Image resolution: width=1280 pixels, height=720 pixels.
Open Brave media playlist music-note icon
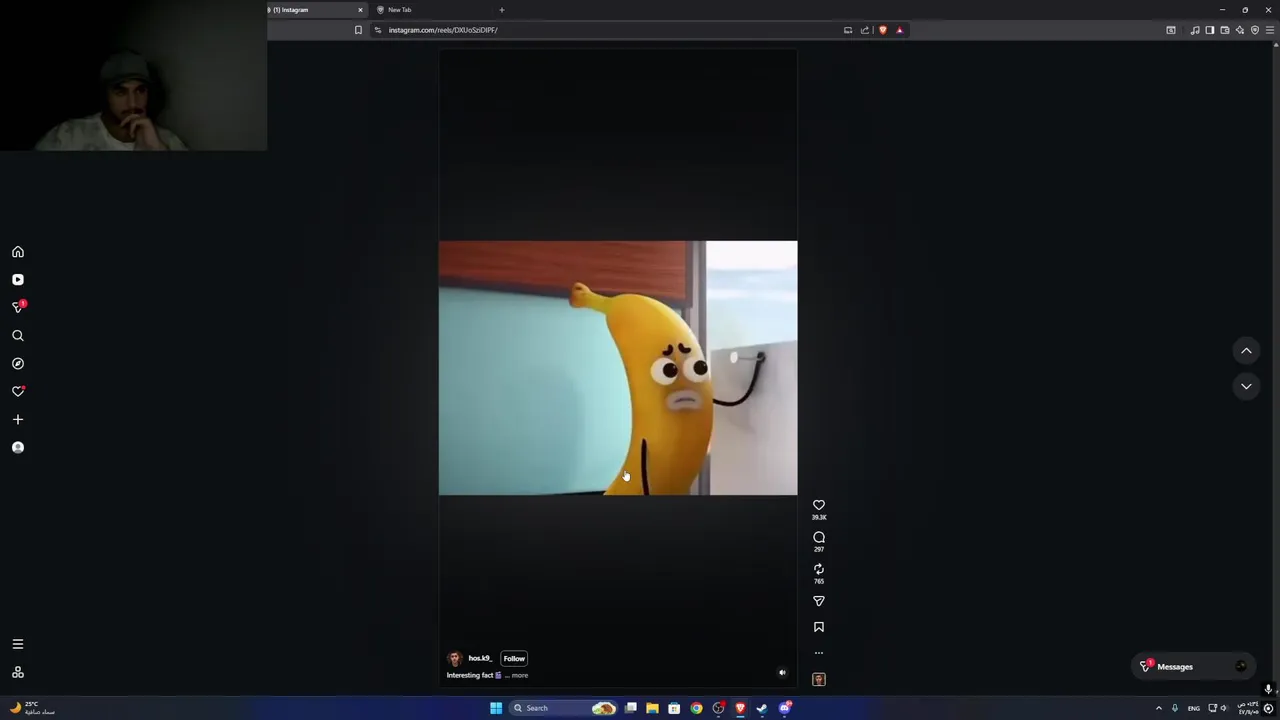(1195, 30)
